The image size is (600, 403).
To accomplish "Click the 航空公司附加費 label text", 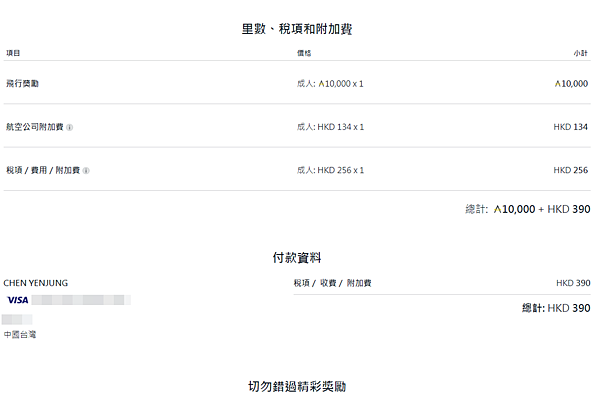I will [x=34, y=127].
